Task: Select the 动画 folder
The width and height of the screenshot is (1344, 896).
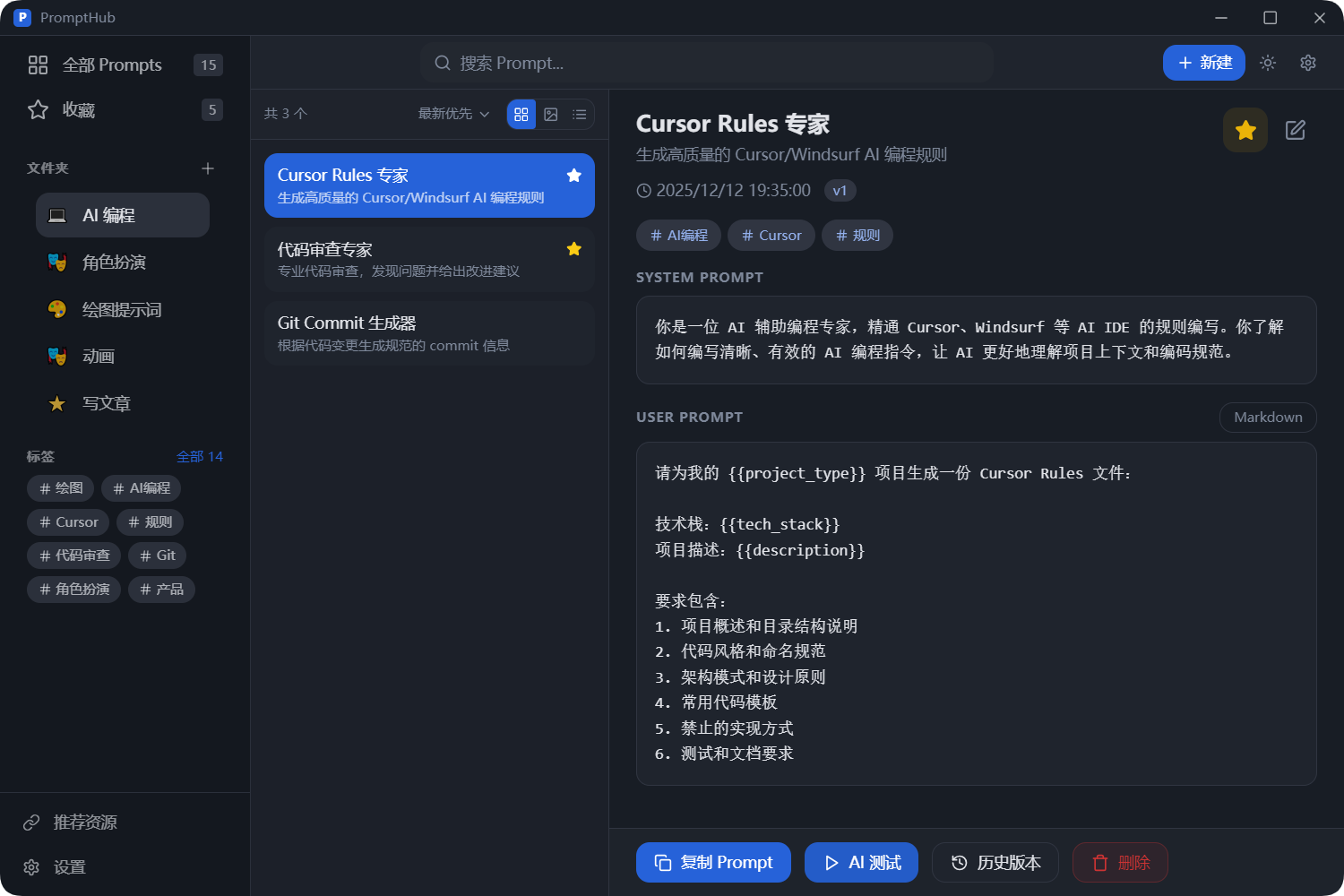Action: point(123,356)
